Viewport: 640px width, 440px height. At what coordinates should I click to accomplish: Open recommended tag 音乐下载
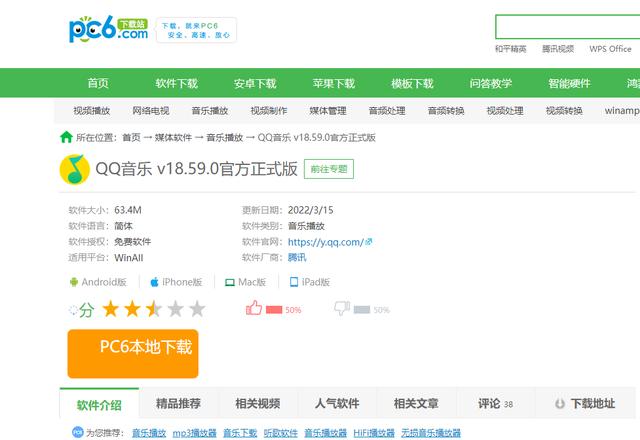point(240,433)
